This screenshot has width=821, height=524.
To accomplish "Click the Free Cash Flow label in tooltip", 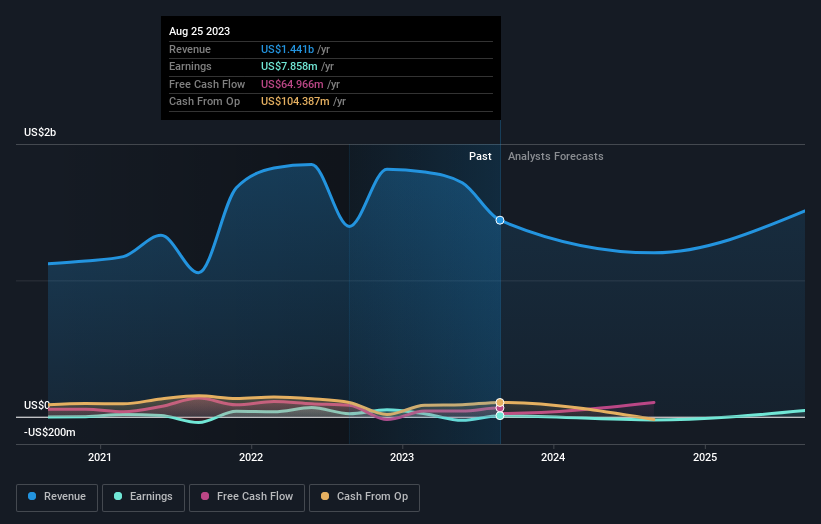I will pyautogui.click(x=207, y=84).
